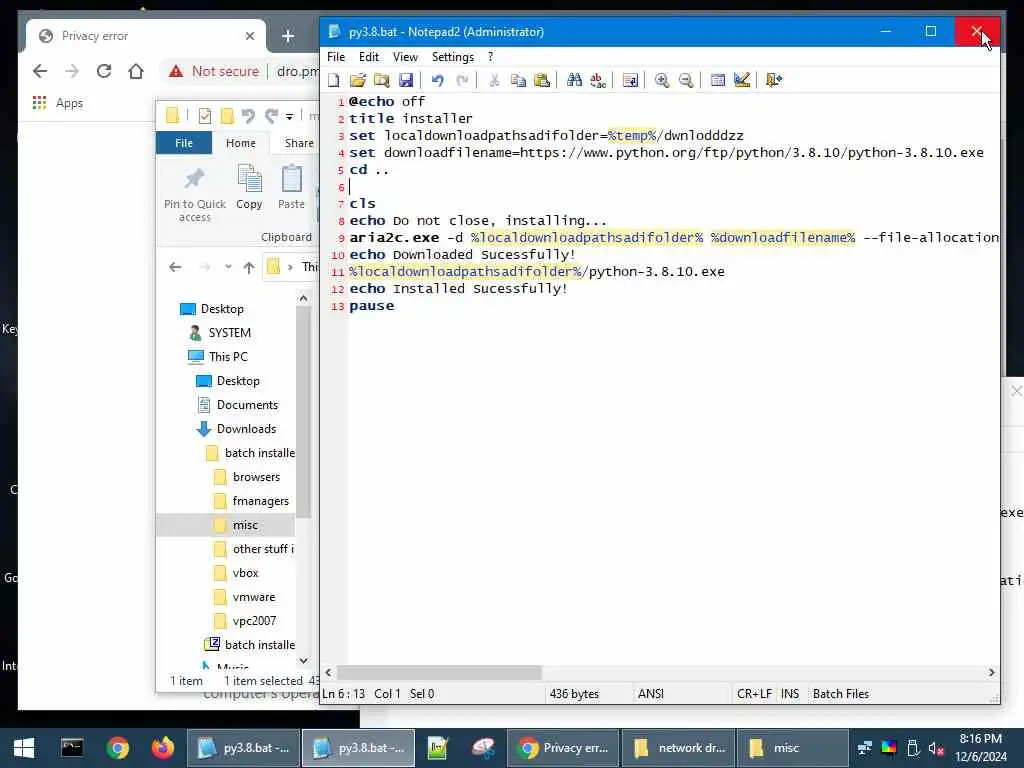Open the File menu in Notepad2
This screenshot has width=1024, height=768.
(x=336, y=57)
